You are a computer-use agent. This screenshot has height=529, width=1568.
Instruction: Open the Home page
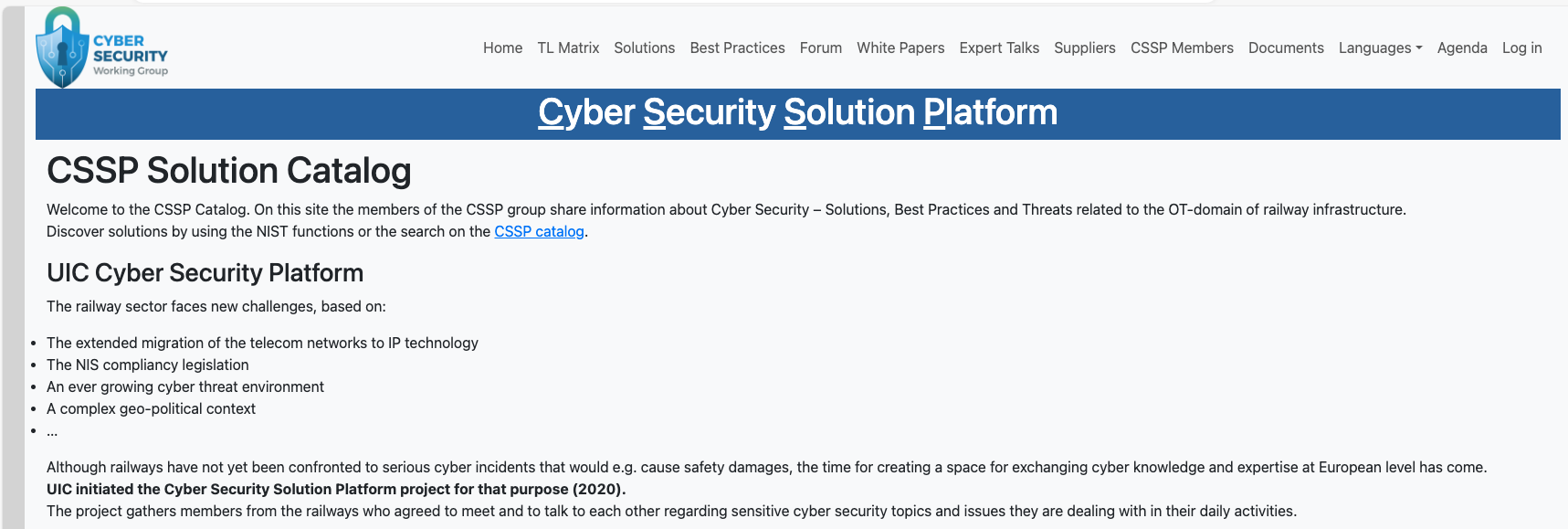503,48
